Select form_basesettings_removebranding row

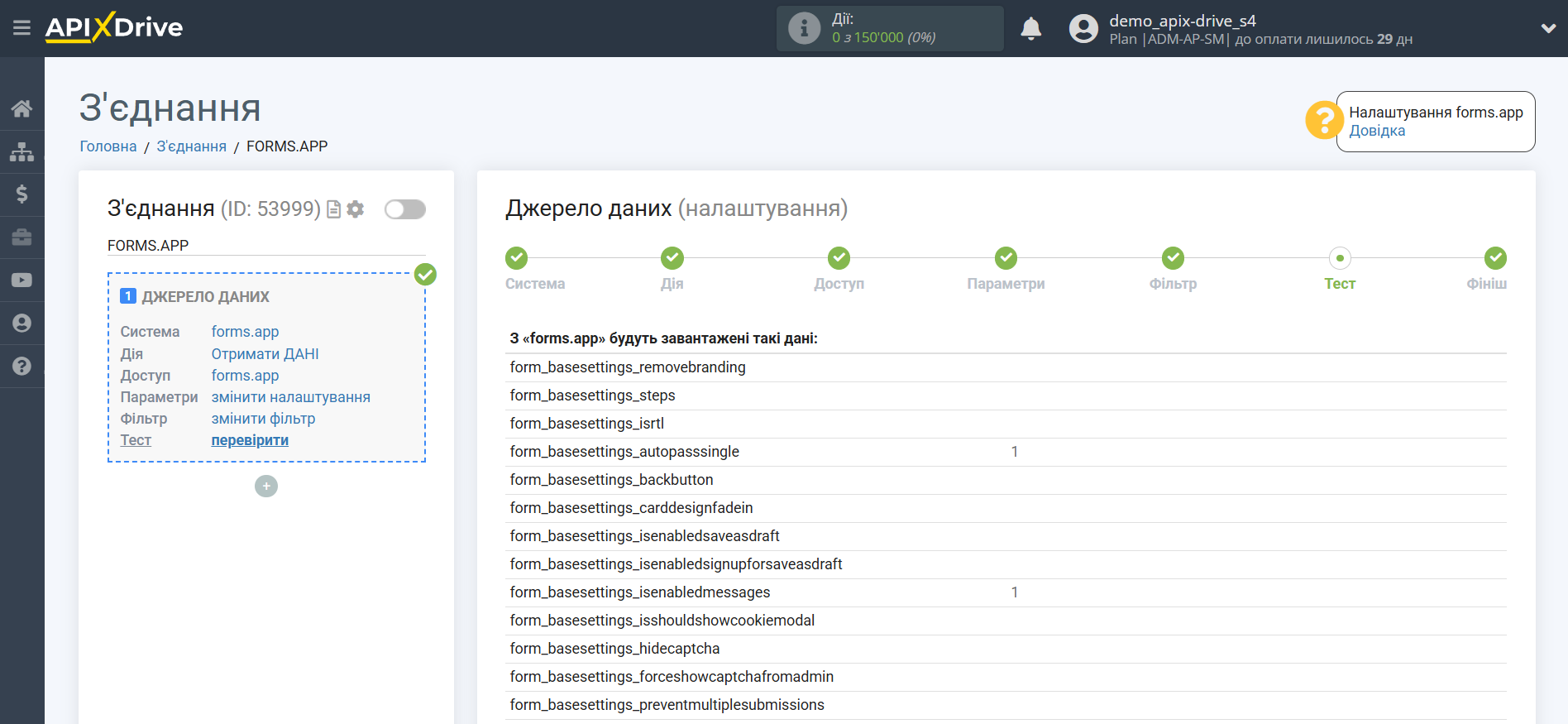1006,367
